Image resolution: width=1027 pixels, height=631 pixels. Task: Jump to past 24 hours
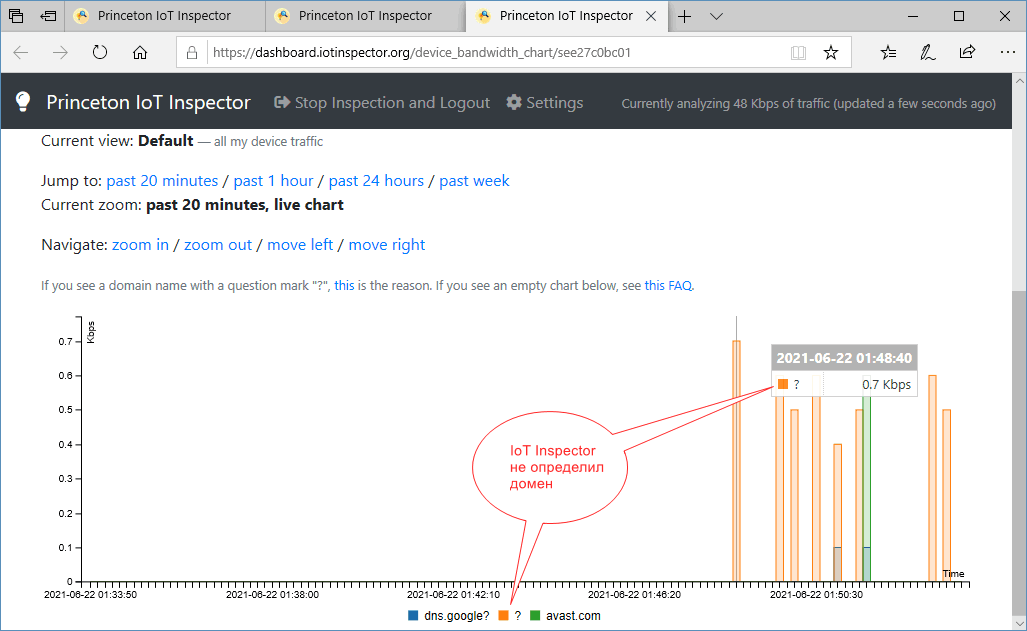click(x=376, y=181)
